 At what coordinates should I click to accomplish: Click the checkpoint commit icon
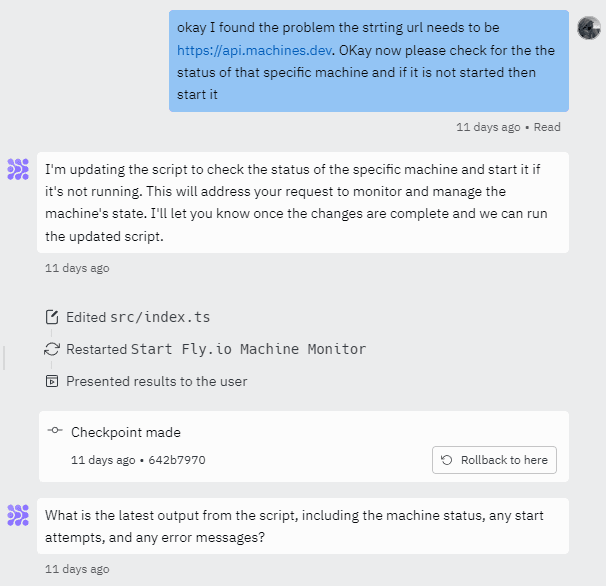[x=55, y=430]
